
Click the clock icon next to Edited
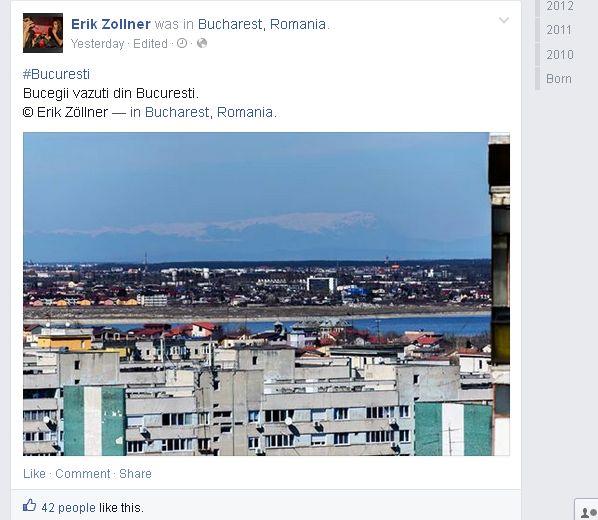pyautogui.click(x=182, y=43)
